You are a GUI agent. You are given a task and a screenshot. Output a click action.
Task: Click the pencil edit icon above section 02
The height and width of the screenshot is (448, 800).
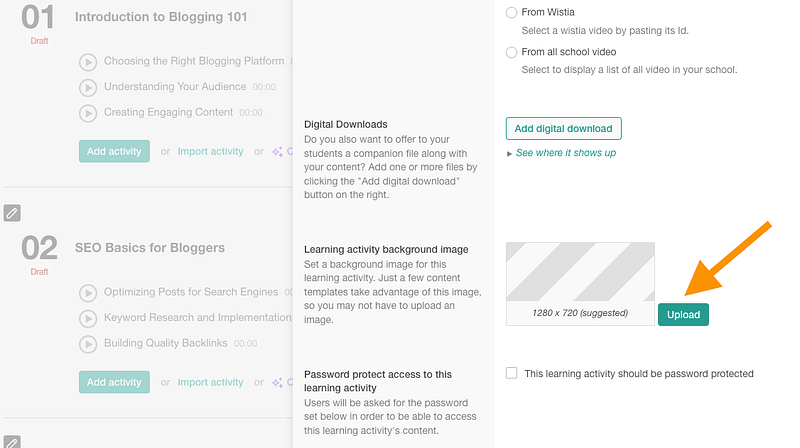[x=12, y=212]
